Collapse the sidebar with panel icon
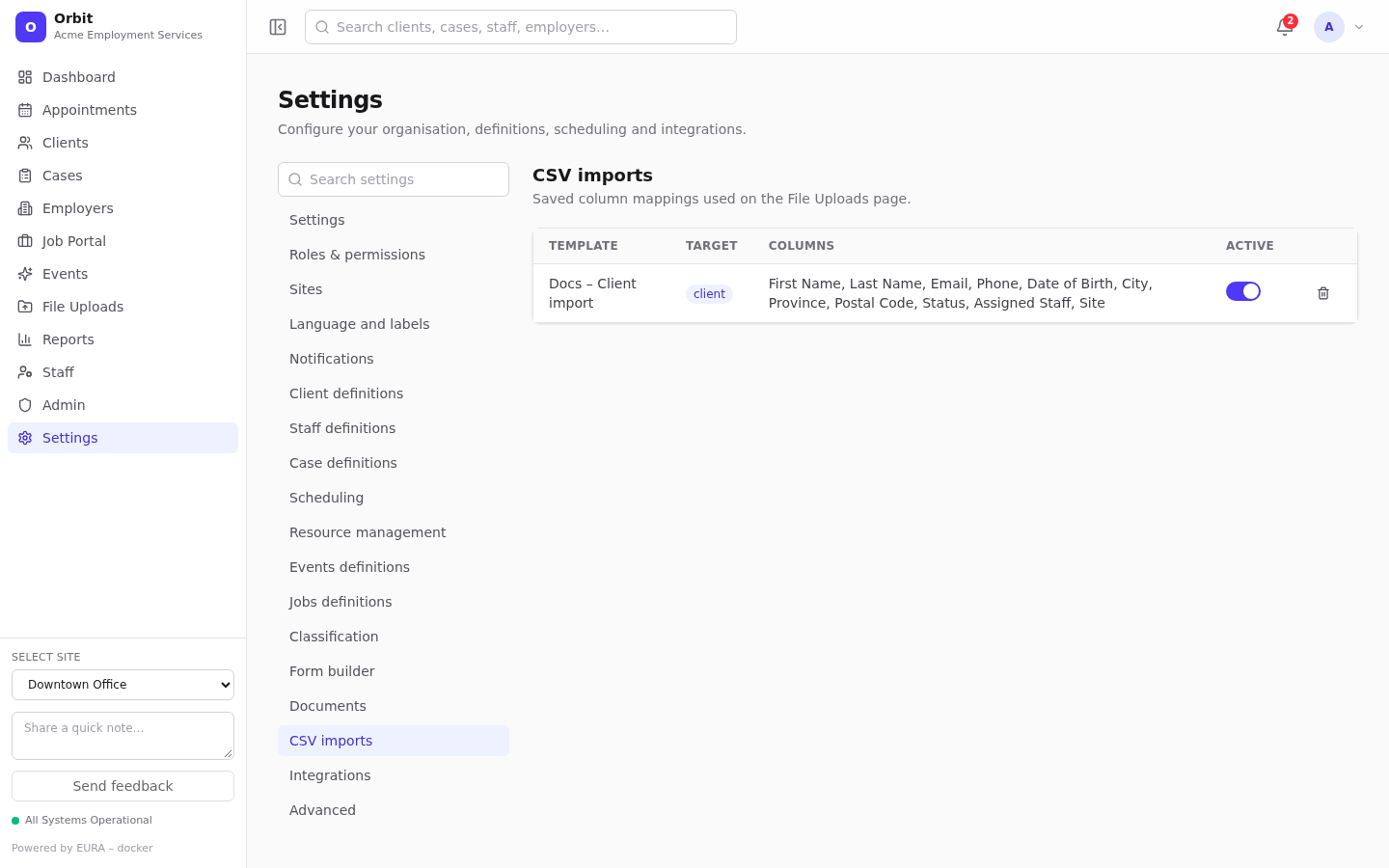1389x868 pixels. point(278,27)
